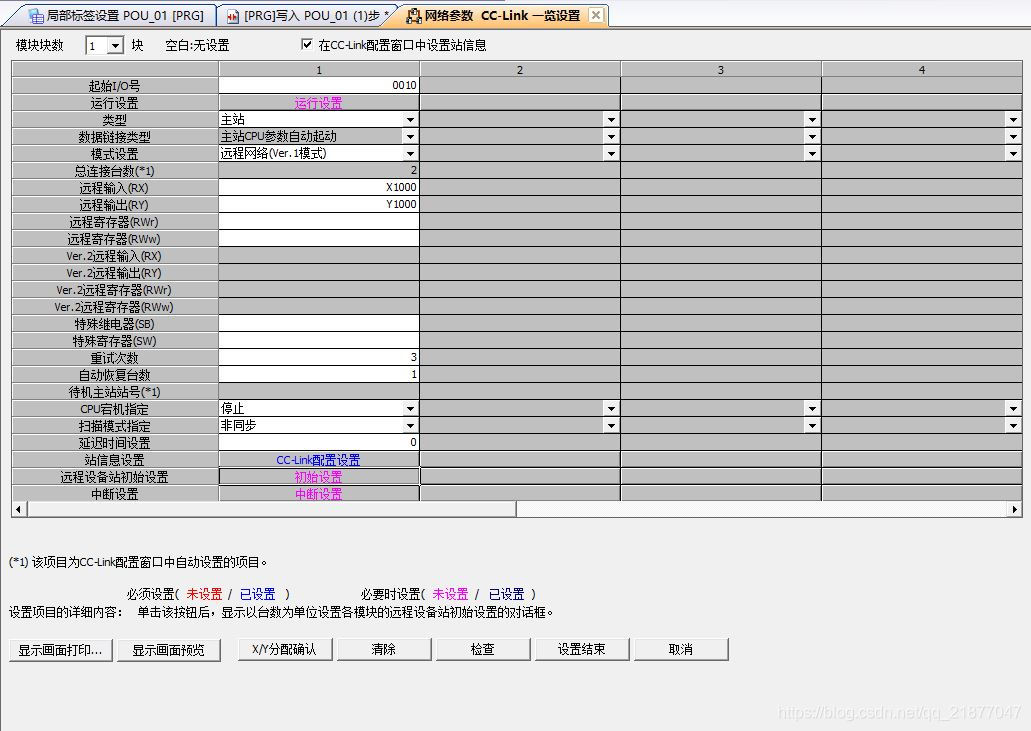Image resolution: width=1031 pixels, height=731 pixels.
Task: Expand the 扫描模式指定 dropdown in column 4
Action: tap(1013, 425)
